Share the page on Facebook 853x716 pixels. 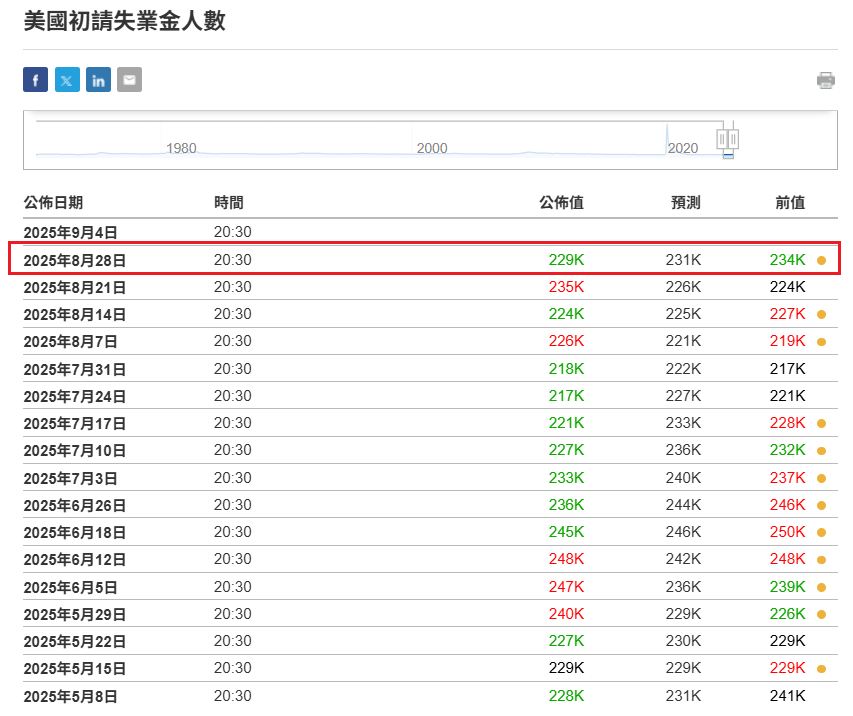[35, 80]
